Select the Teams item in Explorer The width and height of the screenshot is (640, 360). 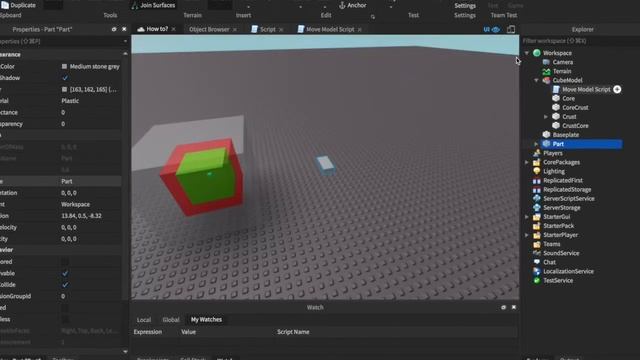(x=551, y=244)
